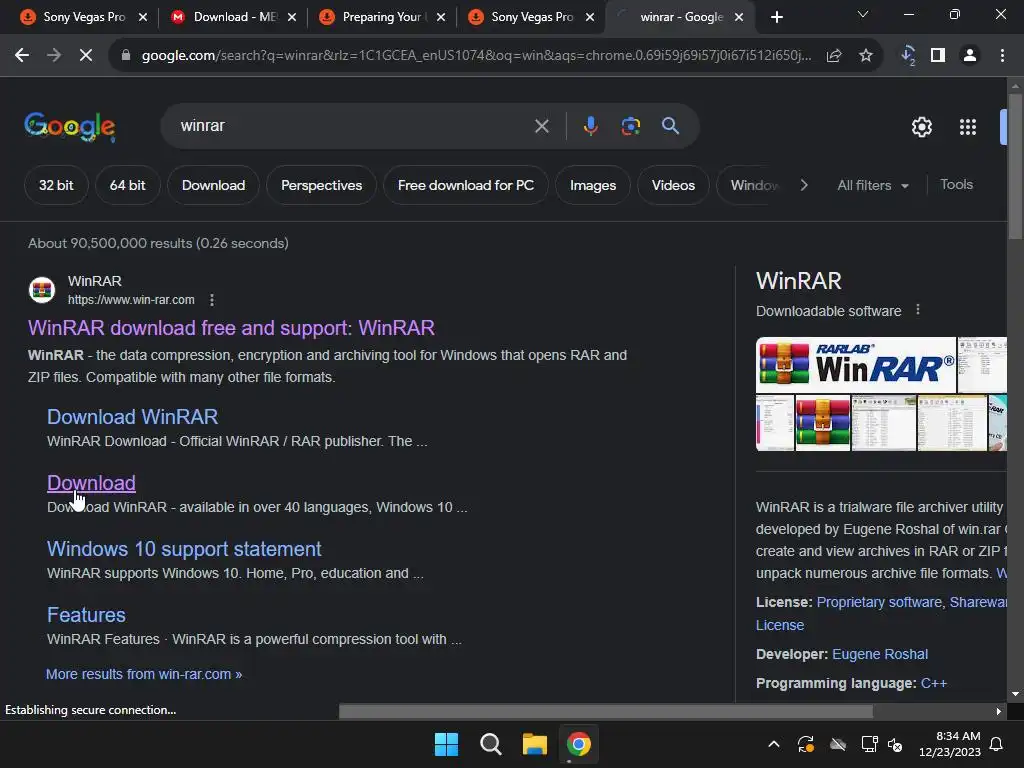Viewport: 1024px width, 768px height.
Task: Open File Explorer from taskbar
Action: (535, 744)
